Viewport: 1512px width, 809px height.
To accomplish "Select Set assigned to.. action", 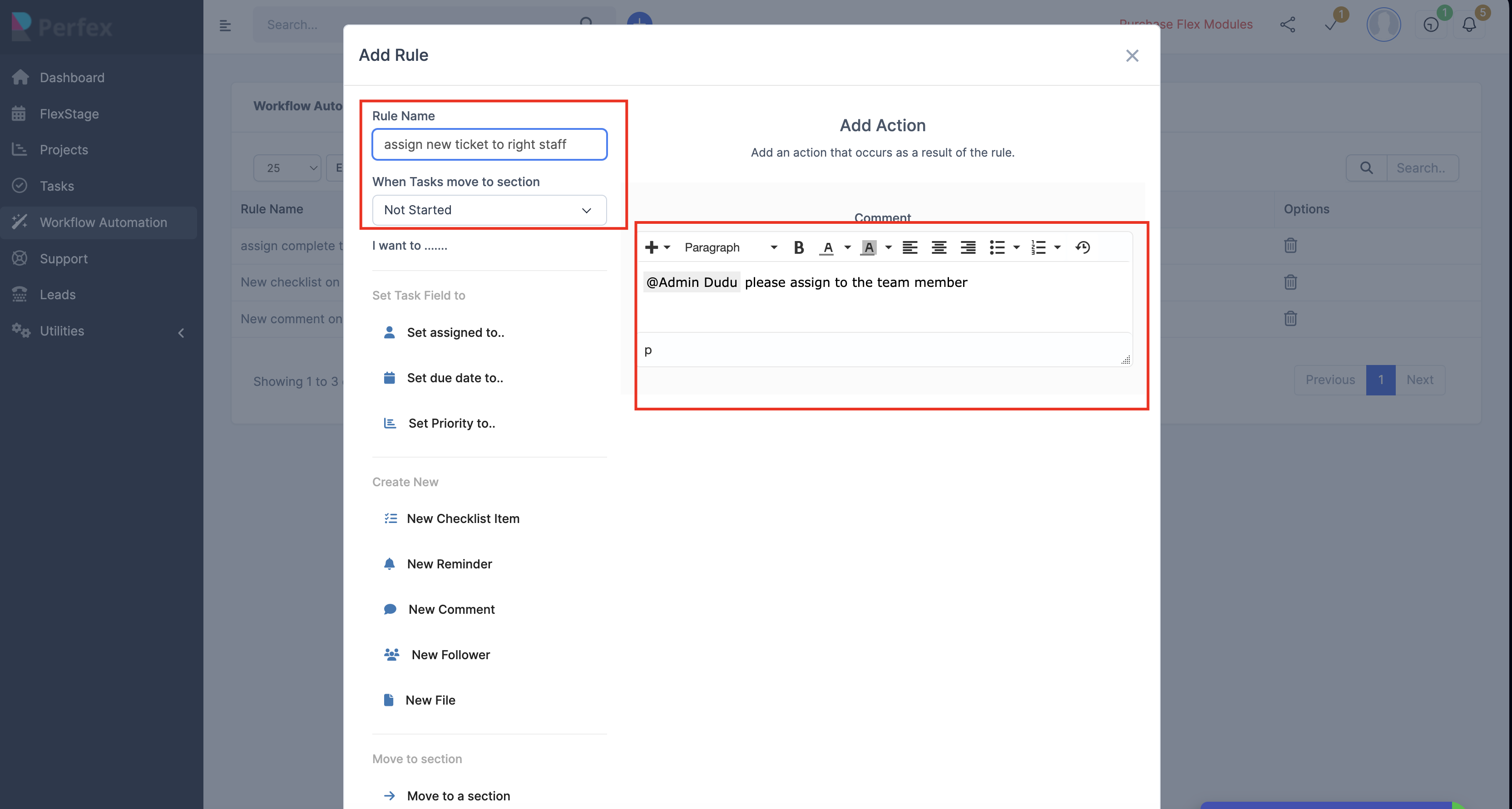I will 455,333.
